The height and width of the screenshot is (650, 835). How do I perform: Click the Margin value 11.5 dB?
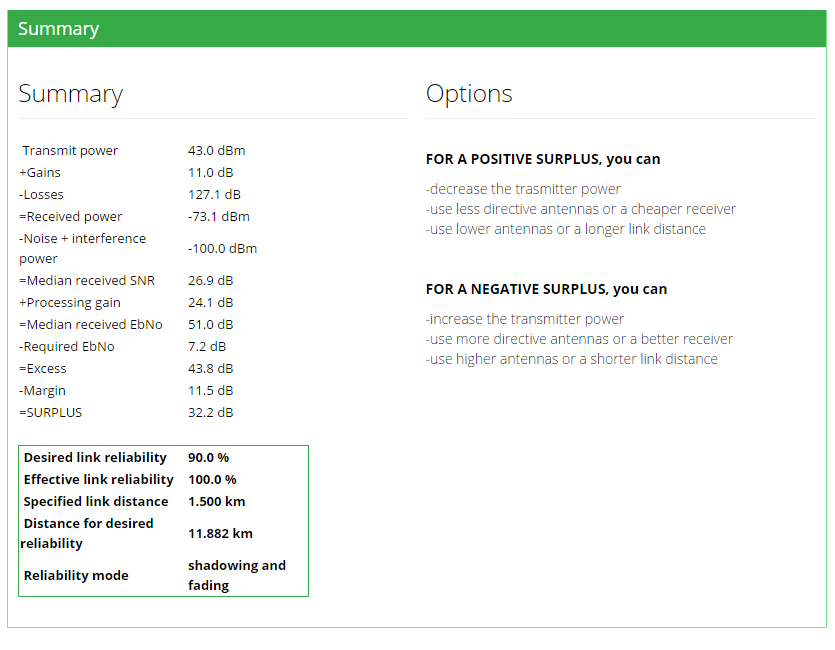point(210,391)
